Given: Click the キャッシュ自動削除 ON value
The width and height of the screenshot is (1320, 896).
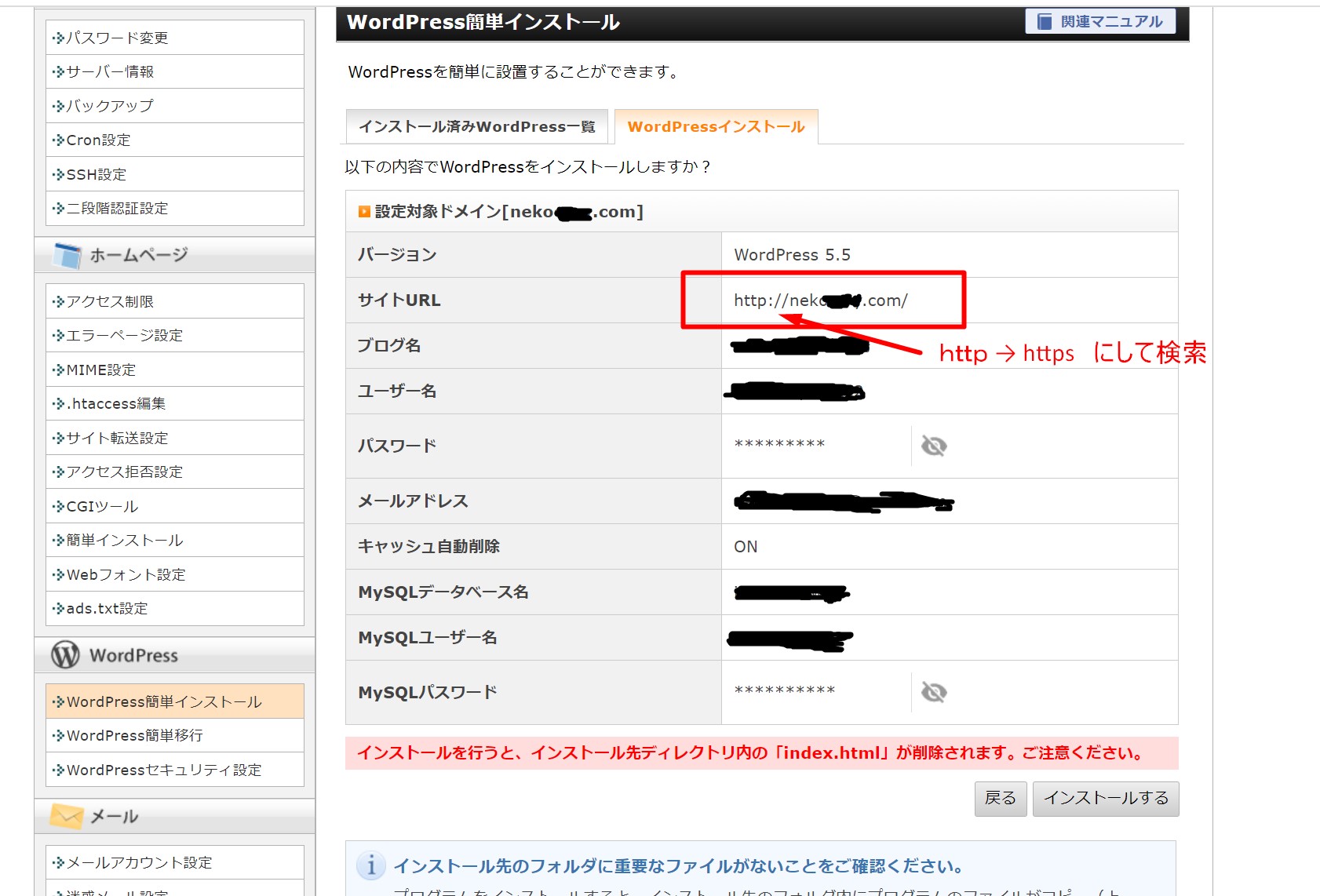Looking at the screenshot, I should point(746,547).
